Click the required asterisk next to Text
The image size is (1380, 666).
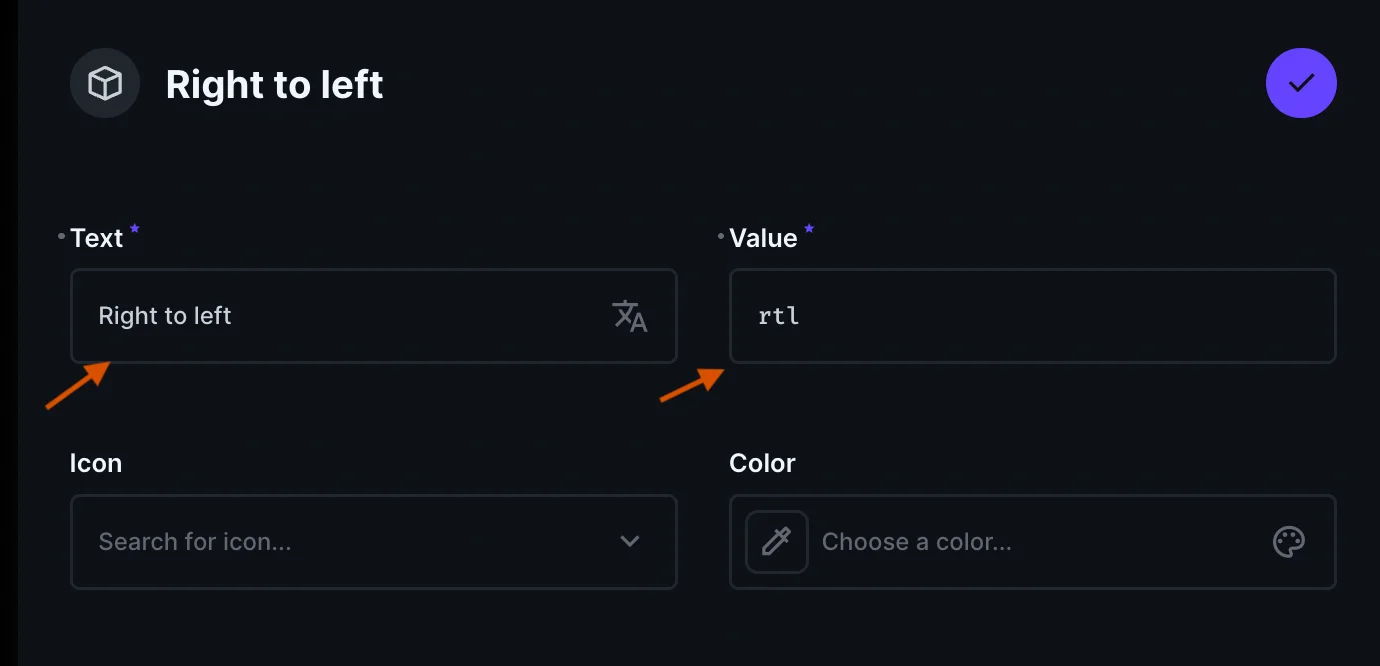pos(134,230)
